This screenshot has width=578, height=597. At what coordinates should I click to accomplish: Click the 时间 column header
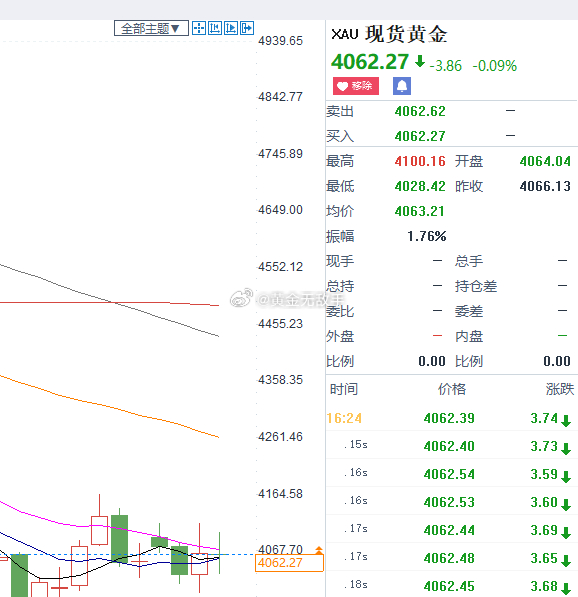click(x=343, y=389)
